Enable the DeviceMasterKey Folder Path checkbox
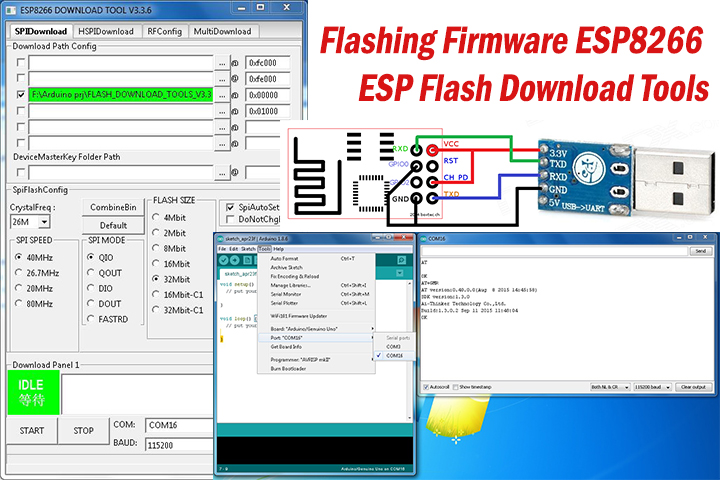 pos(20,172)
